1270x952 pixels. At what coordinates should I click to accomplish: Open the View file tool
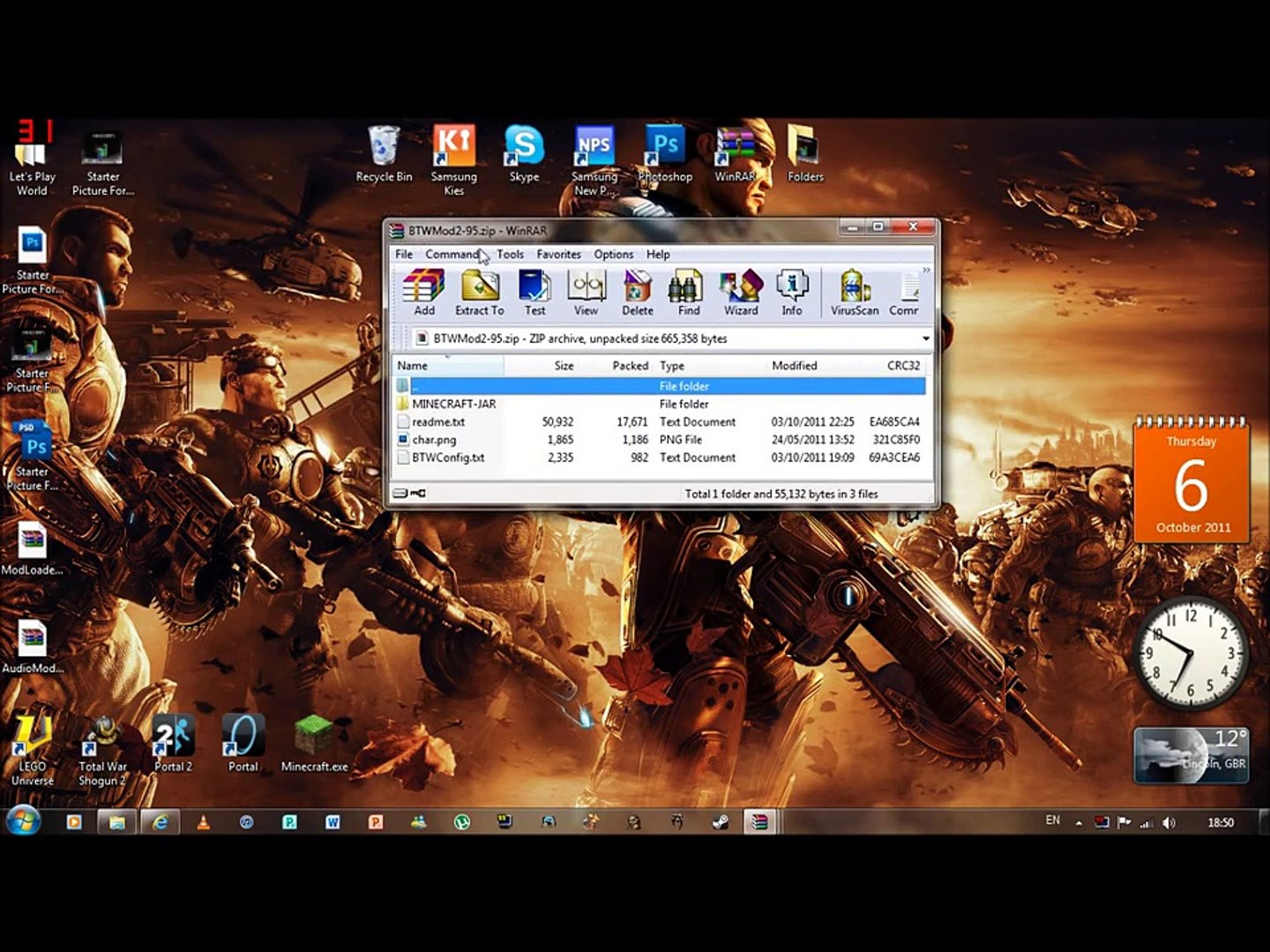(x=586, y=294)
